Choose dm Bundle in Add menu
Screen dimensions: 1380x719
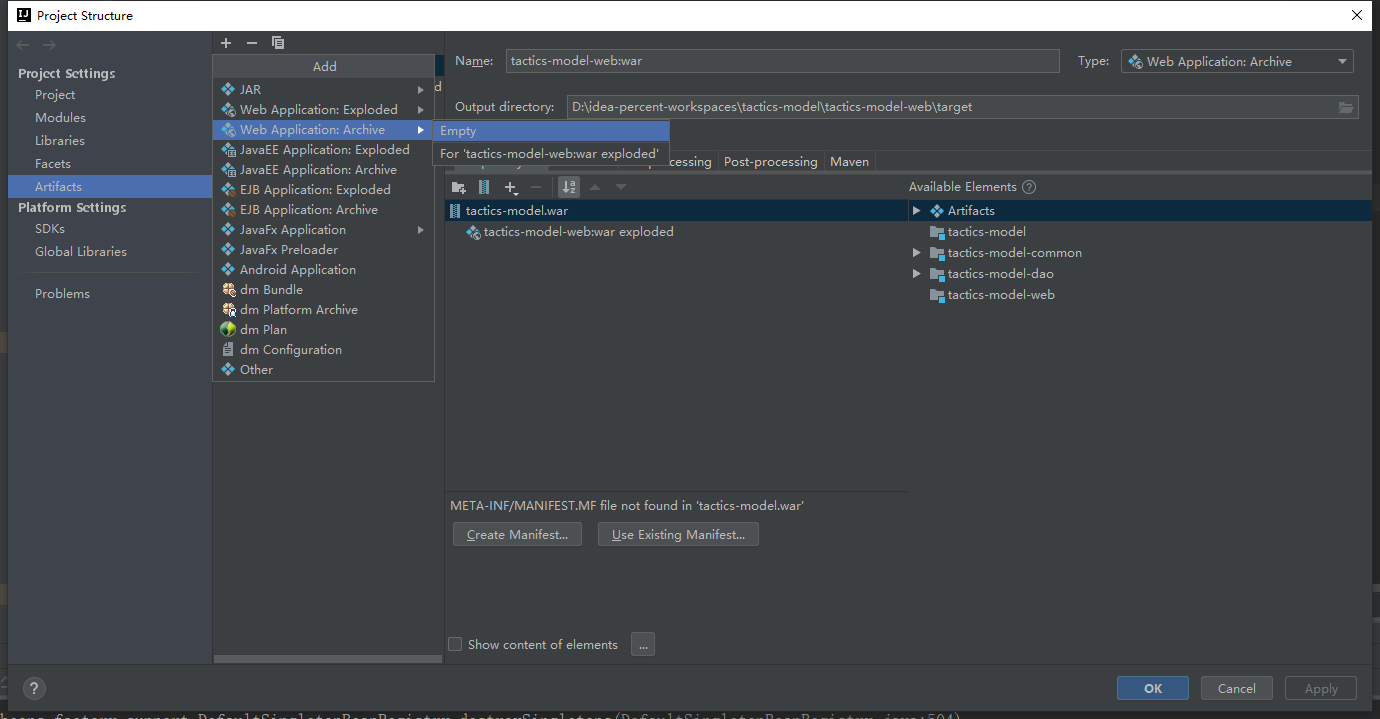pos(324,289)
